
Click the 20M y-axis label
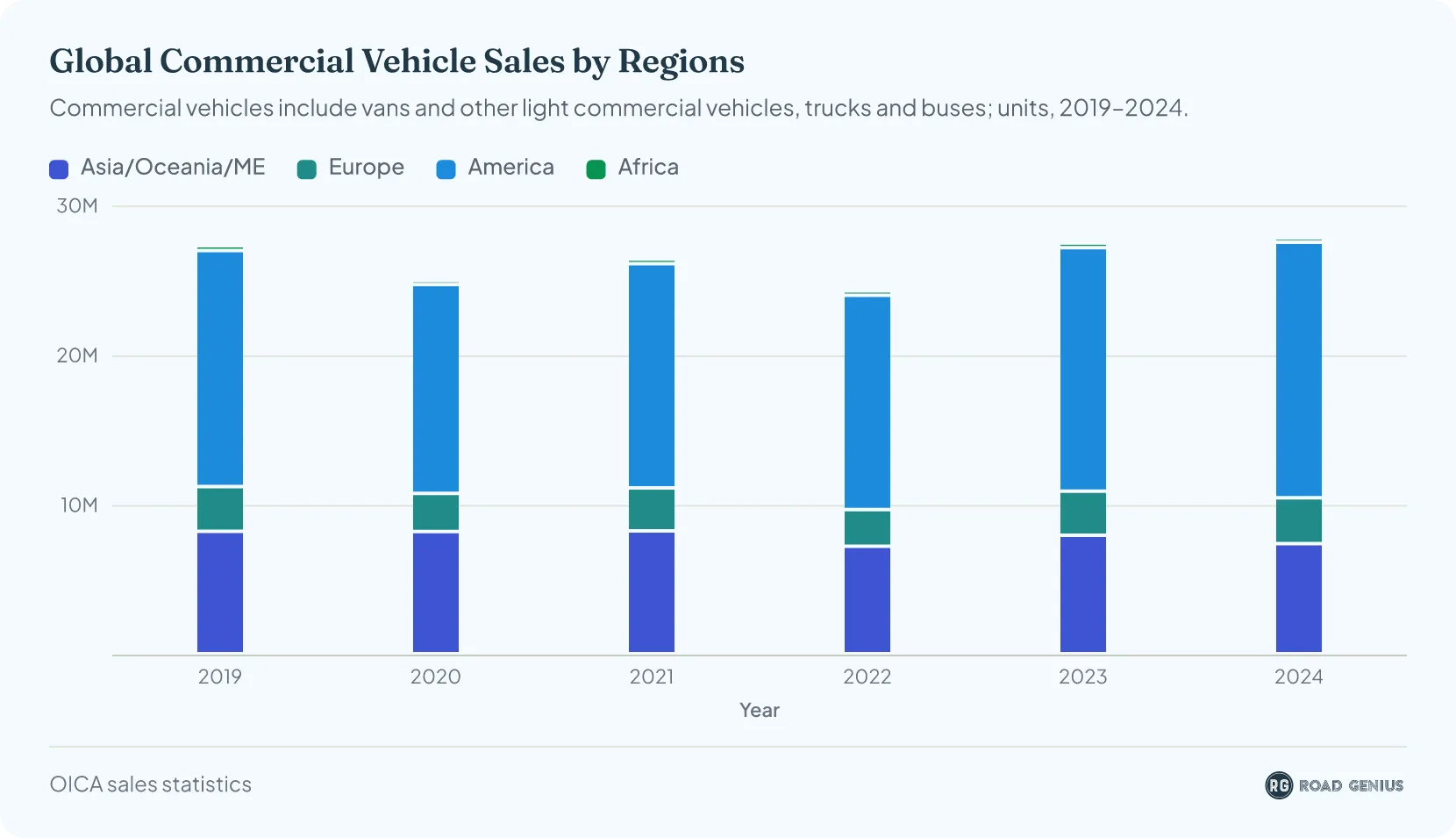pyautogui.click(x=77, y=355)
